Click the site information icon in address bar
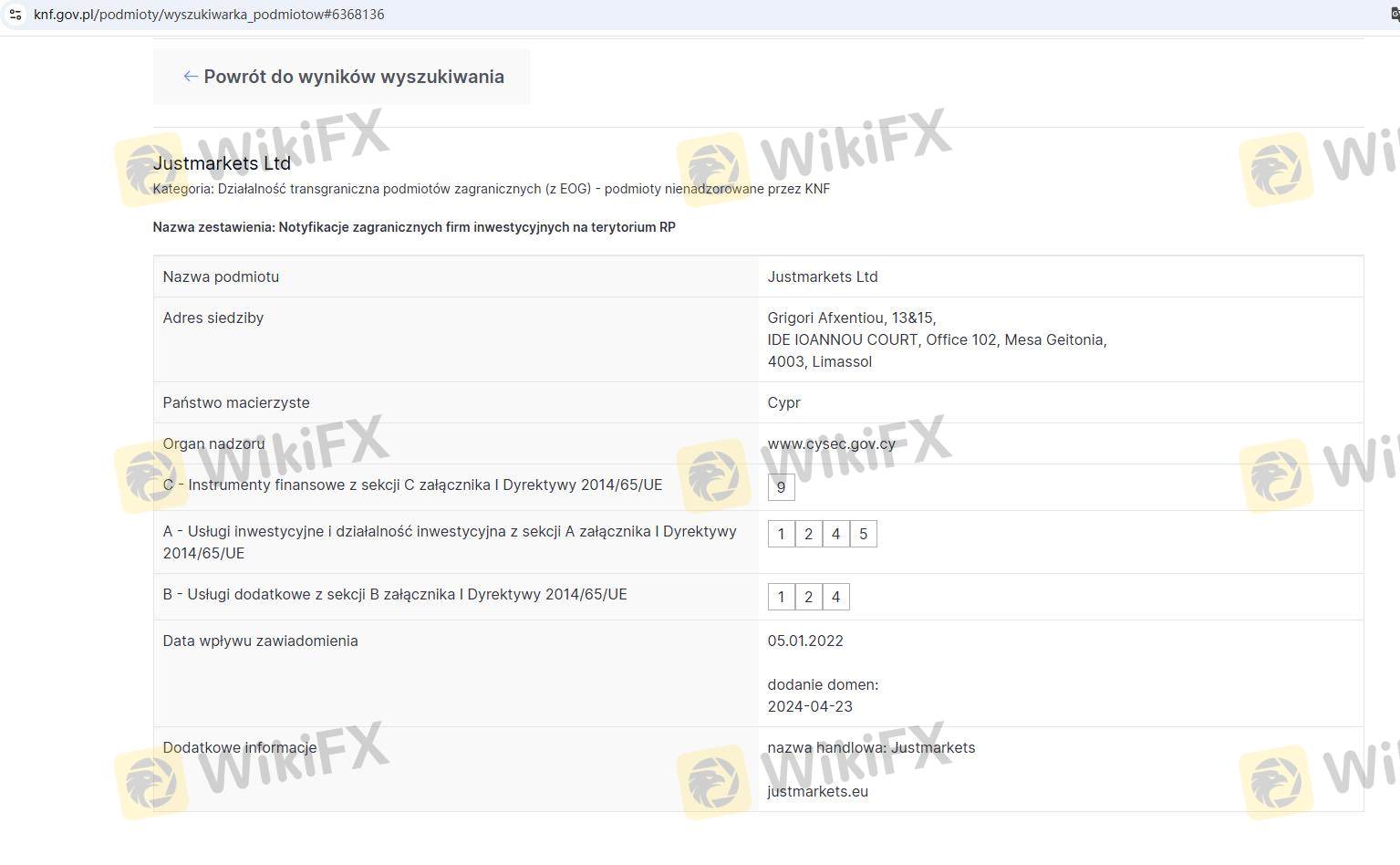Screen dimensions: 1400x865 click(15, 15)
